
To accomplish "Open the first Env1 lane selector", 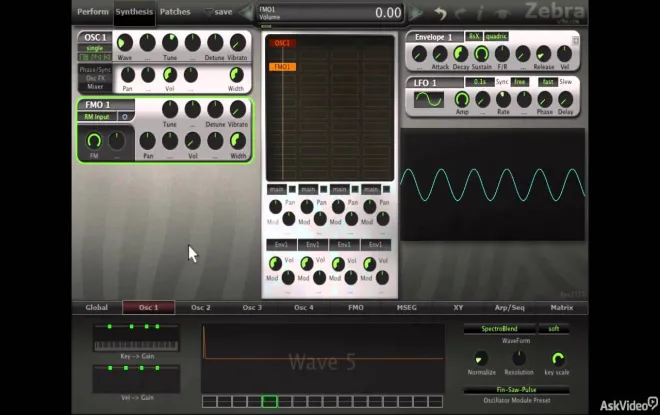I will (x=281, y=245).
